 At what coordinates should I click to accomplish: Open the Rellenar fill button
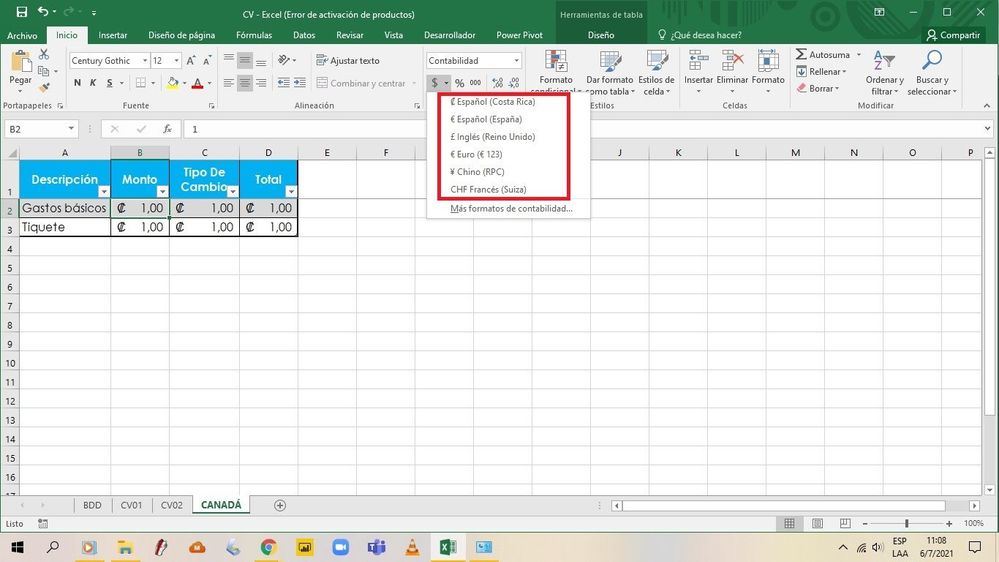tap(821, 72)
